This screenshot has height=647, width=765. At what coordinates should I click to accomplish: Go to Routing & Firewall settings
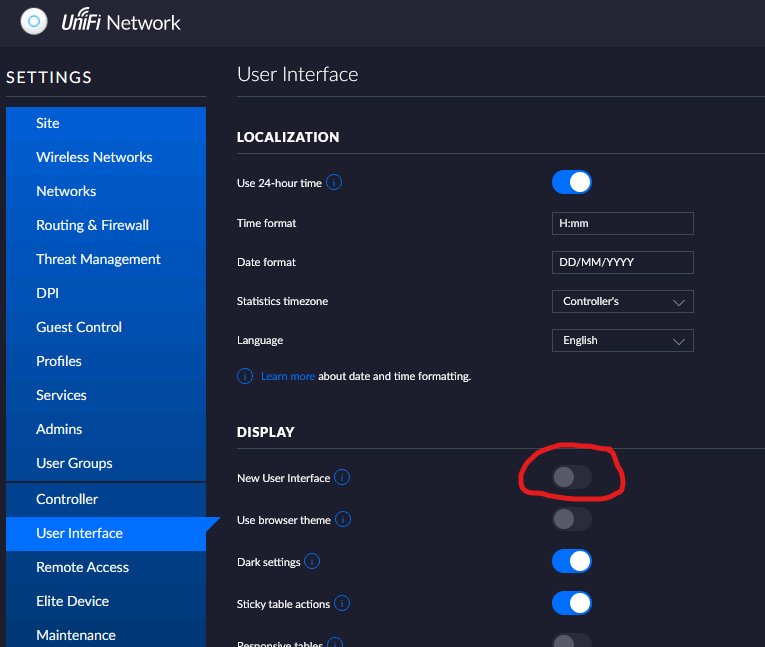point(92,225)
